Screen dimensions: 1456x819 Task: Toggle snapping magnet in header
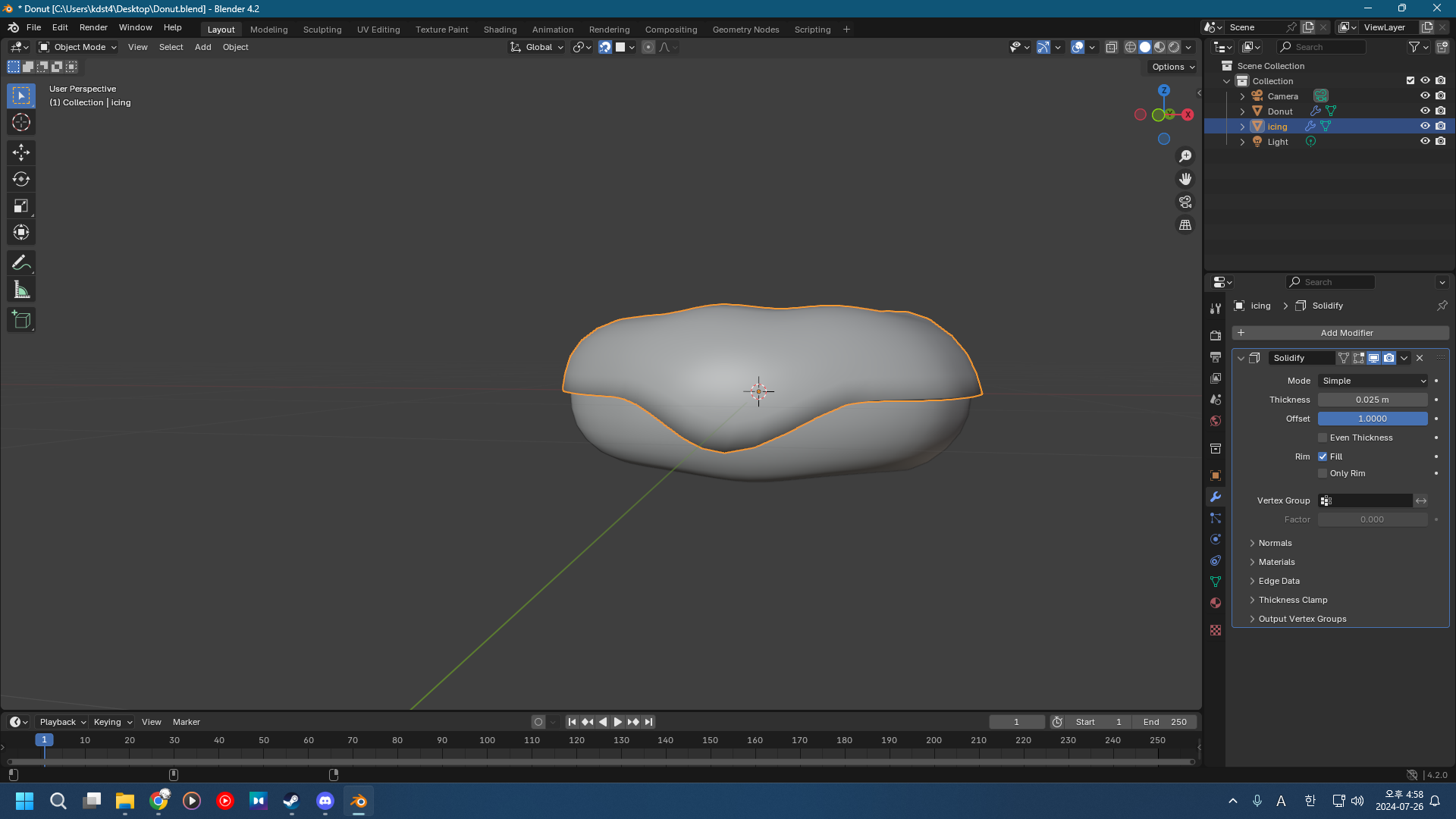(x=604, y=47)
